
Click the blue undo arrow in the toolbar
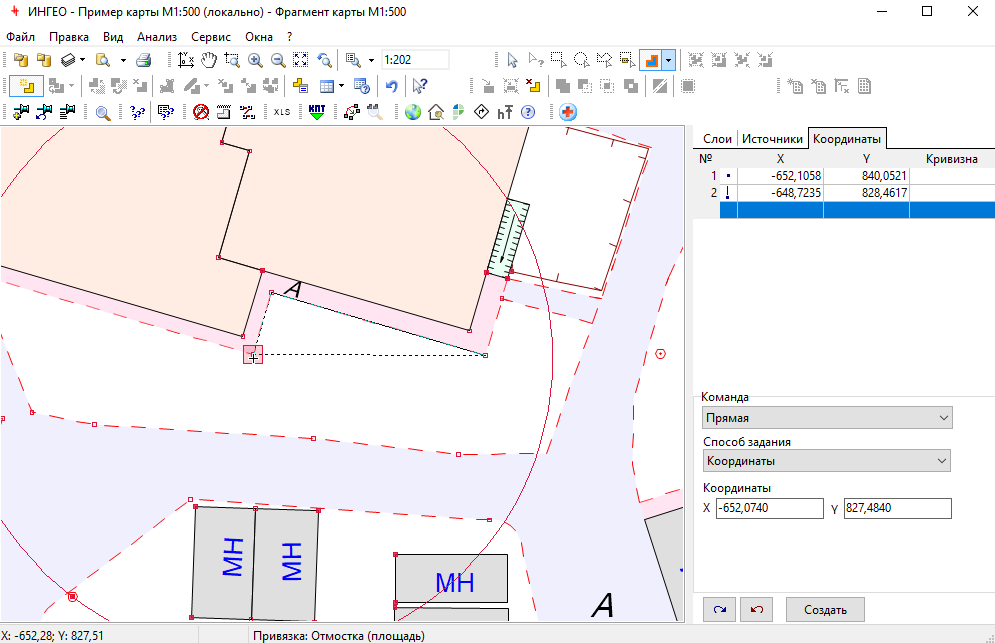click(x=392, y=86)
